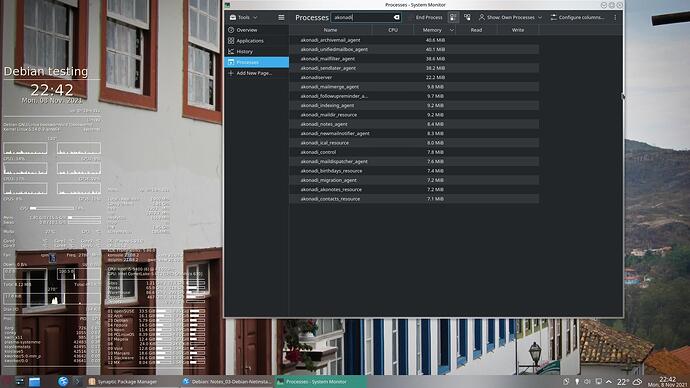Screen dimensions: 690x388
Task: Toggle Memory column sort arrow
Action: [x=451, y=30]
